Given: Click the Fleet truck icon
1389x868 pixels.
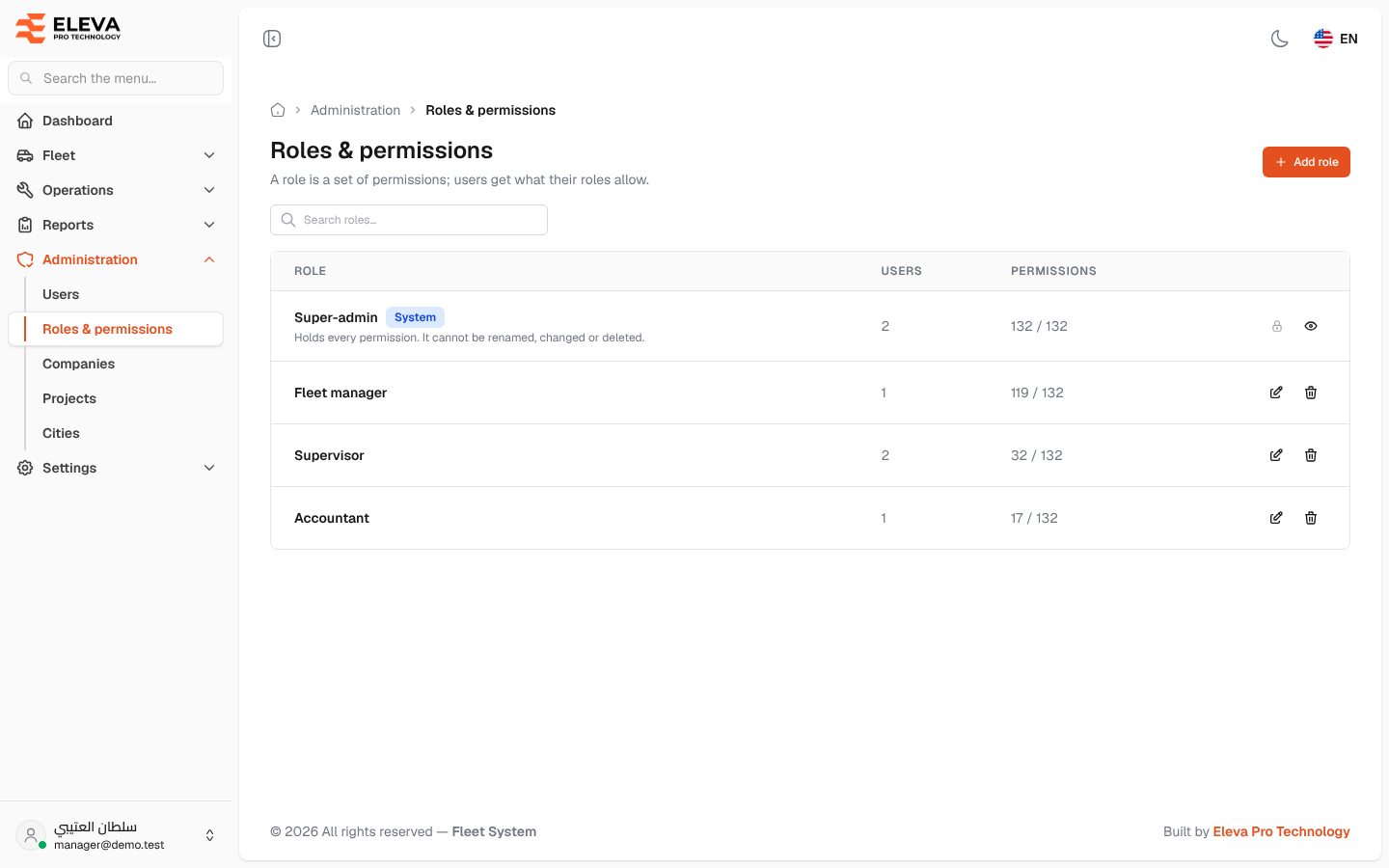Looking at the screenshot, I should (25, 155).
